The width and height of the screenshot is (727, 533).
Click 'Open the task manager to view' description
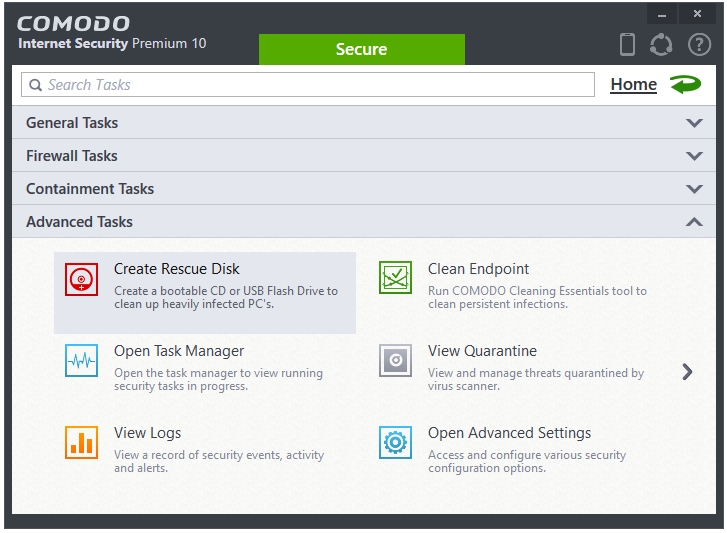[218, 379]
